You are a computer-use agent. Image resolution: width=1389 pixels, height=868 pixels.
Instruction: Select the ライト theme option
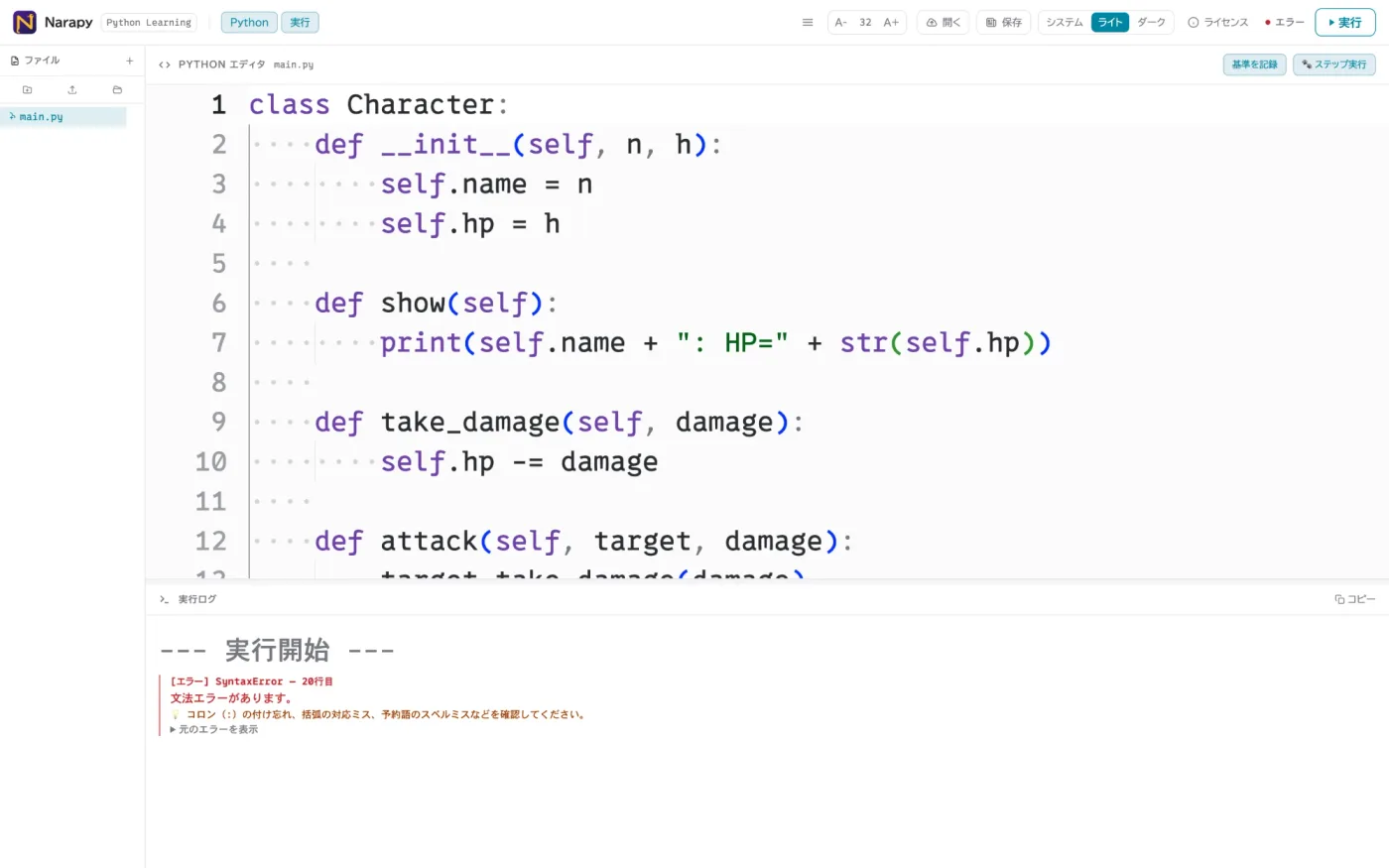coord(1110,22)
